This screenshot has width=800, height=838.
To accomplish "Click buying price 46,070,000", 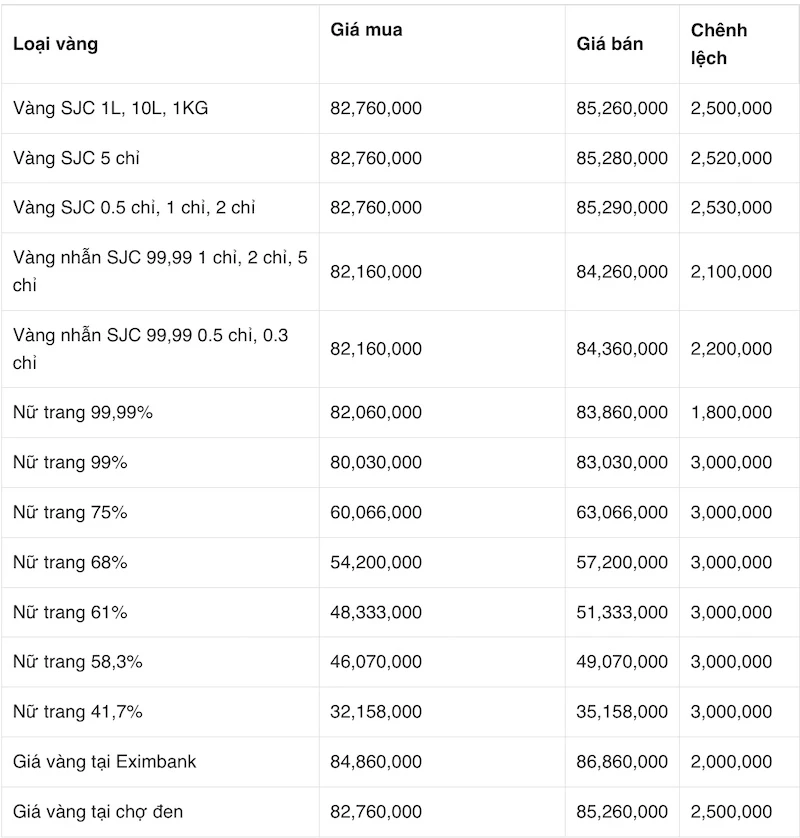I will [x=376, y=662].
